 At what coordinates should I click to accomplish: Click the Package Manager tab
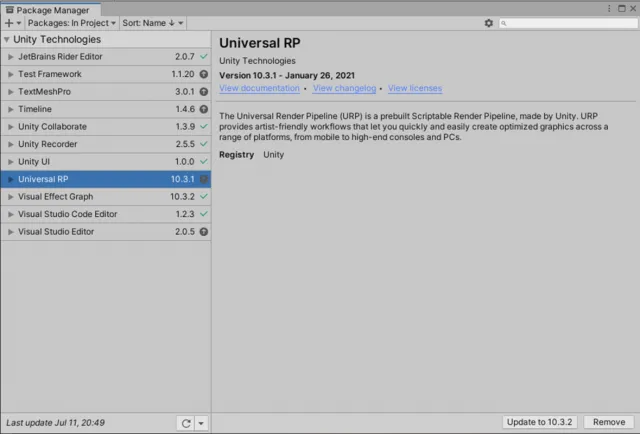click(51, 10)
